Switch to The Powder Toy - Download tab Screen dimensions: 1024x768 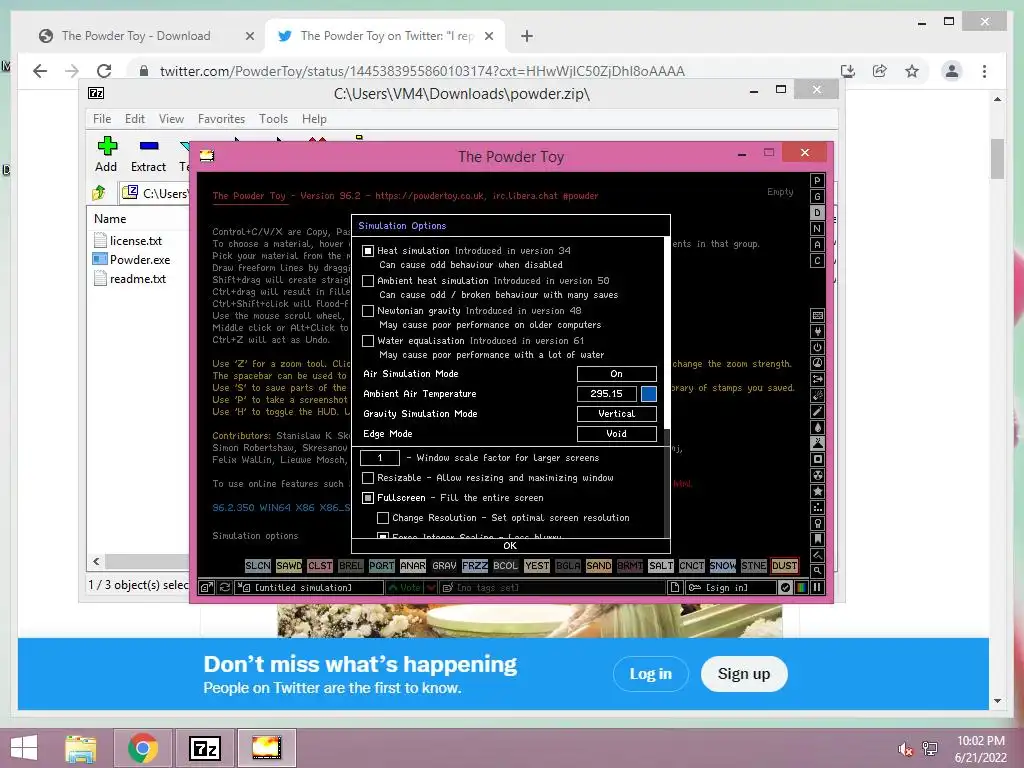146,36
